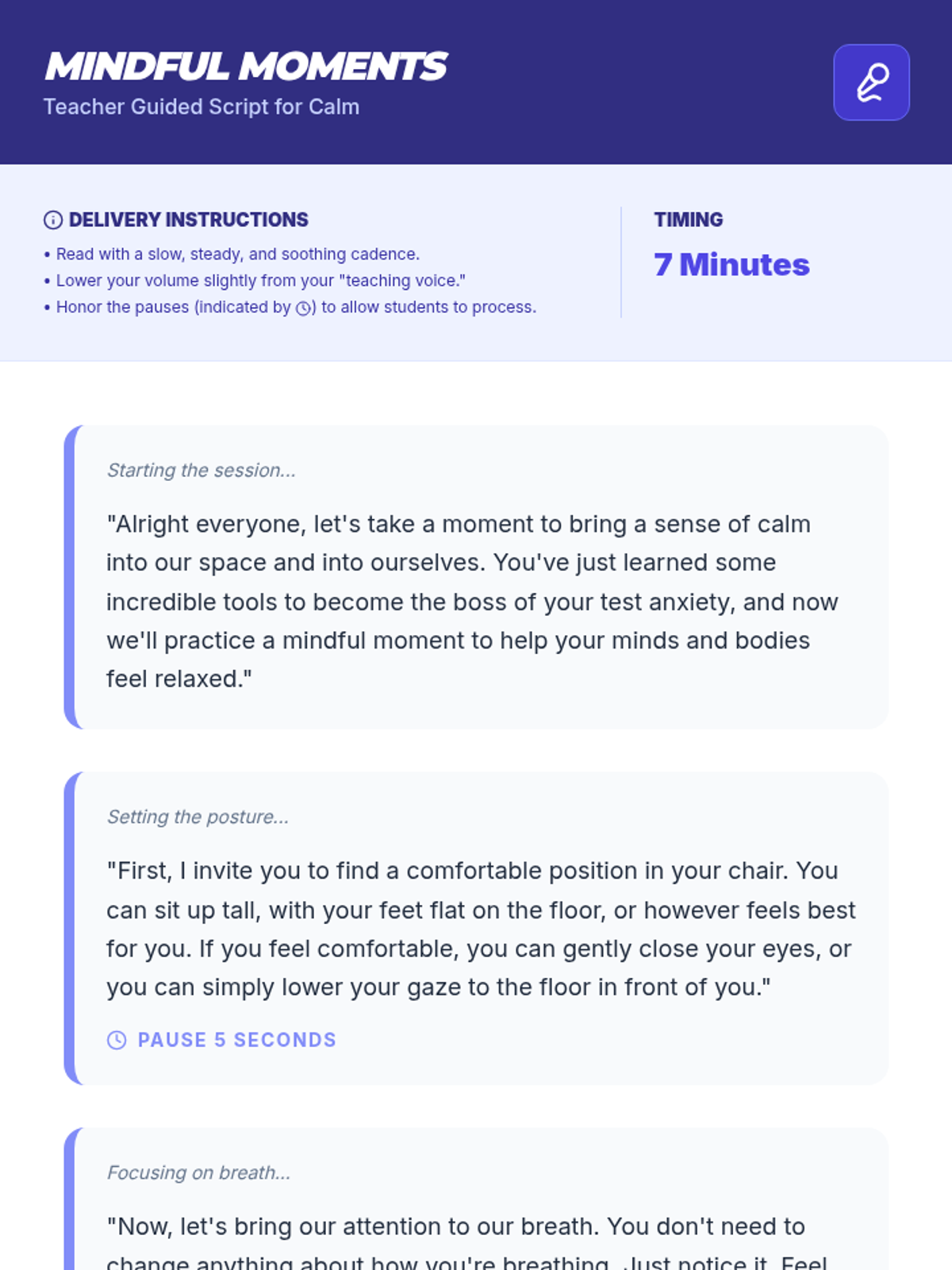Click the Alright everyone script paragraph
The image size is (952, 1270).
pyautogui.click(x=472, y=601)
